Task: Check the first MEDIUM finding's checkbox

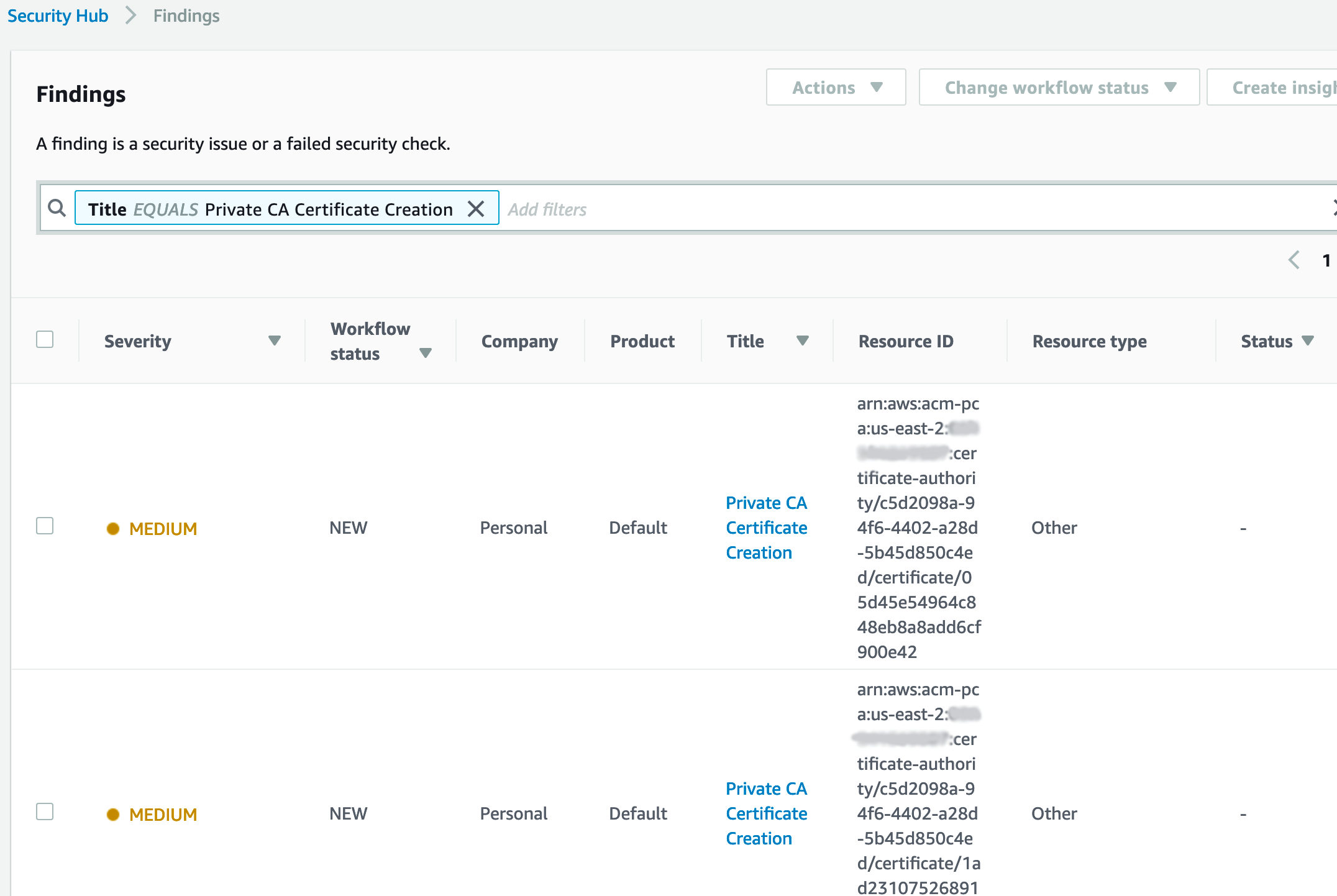Action: pos(44,526)
